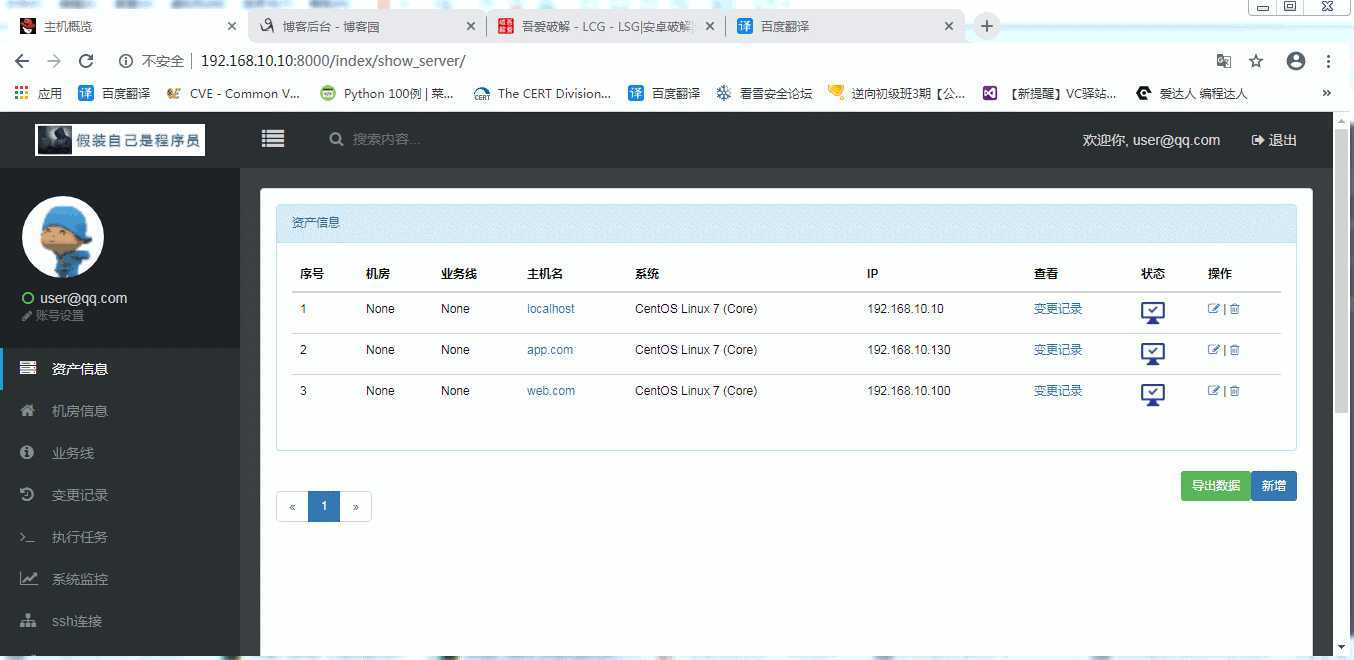Click status monitor icon for web.com
This screenshot has width=1354, height=660.
pos(1153,395)
